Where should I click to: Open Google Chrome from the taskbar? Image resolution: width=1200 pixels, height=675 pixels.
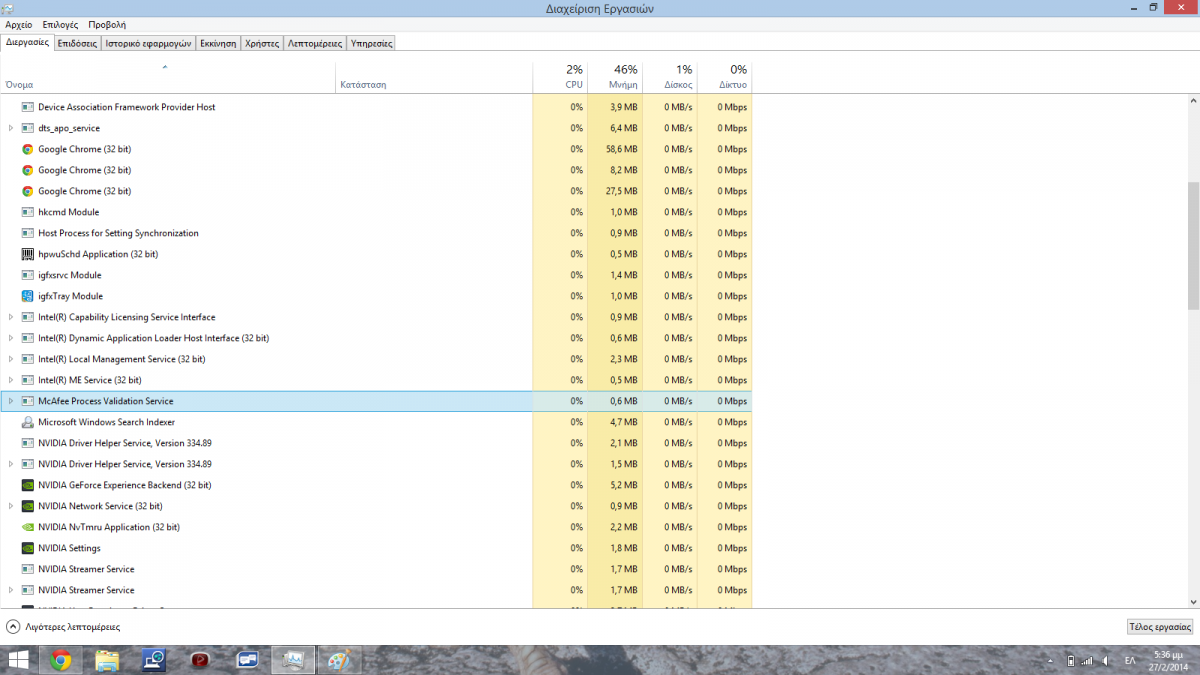[61, 660]
